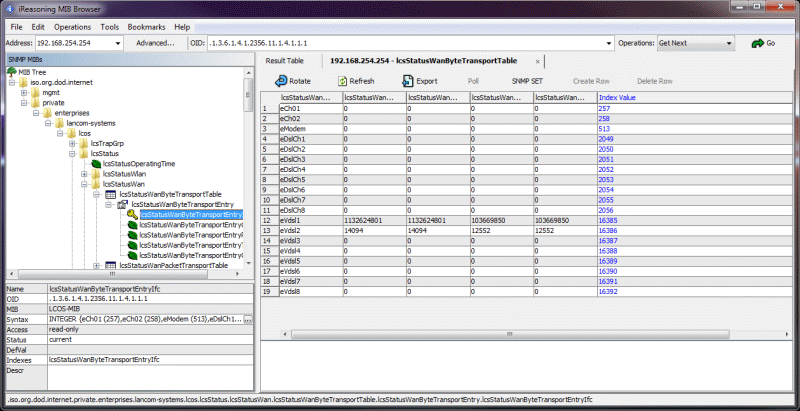Sort by the Index Value column header
Viewport: 800px width, 411px height.
pyautogui.click(x=619, y=97)
